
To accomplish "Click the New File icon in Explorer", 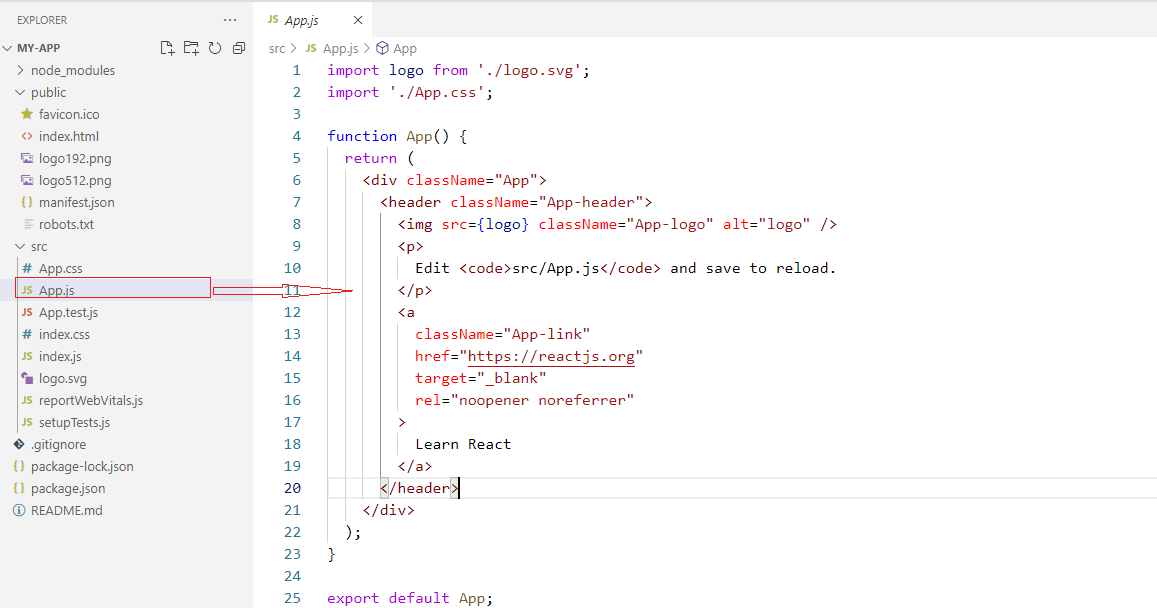I will [x=167, y=48].
